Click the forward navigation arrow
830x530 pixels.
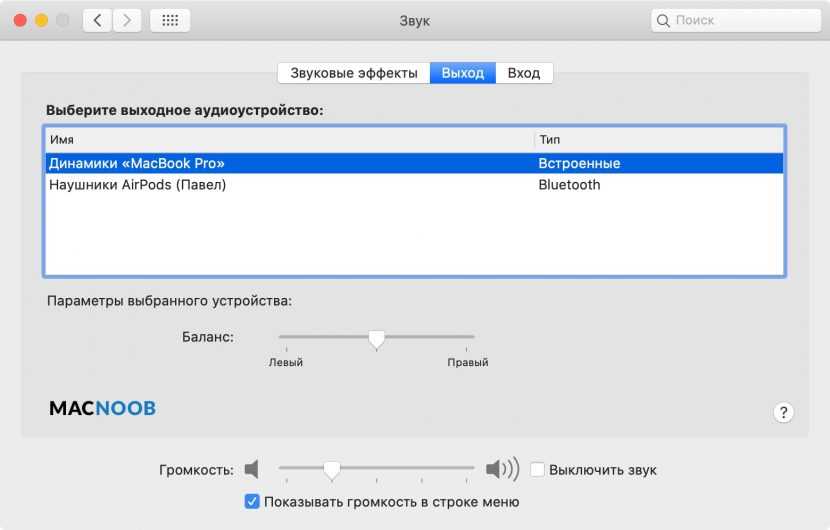[x=126, y=20]
